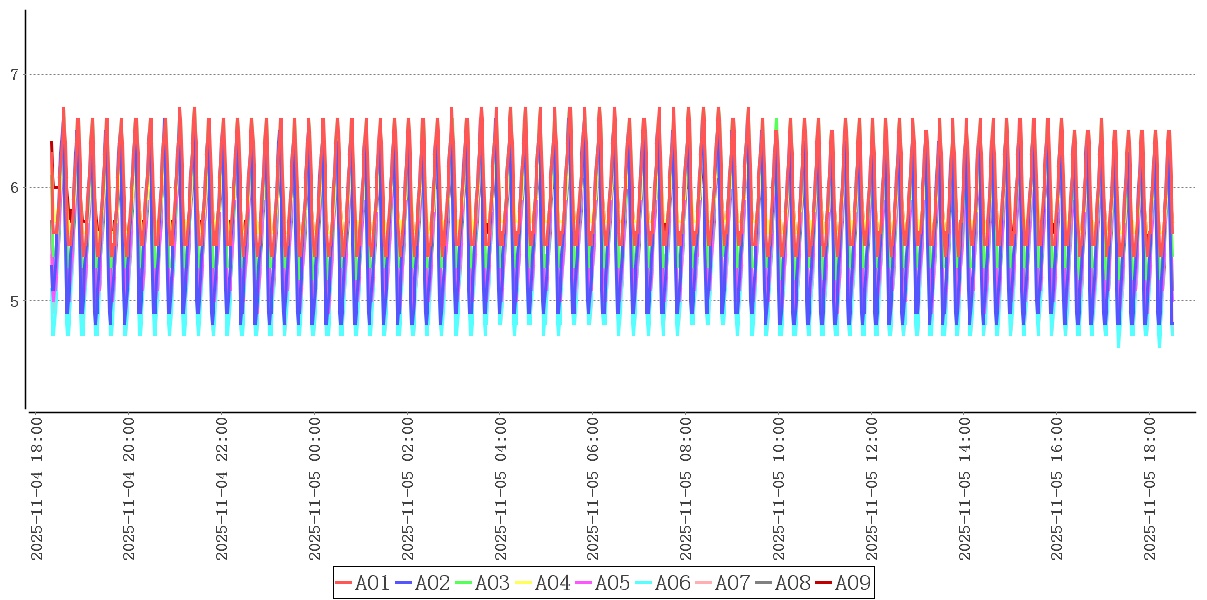
Task: Select the pink A07 legend item
Action: (x=722, y=583)
